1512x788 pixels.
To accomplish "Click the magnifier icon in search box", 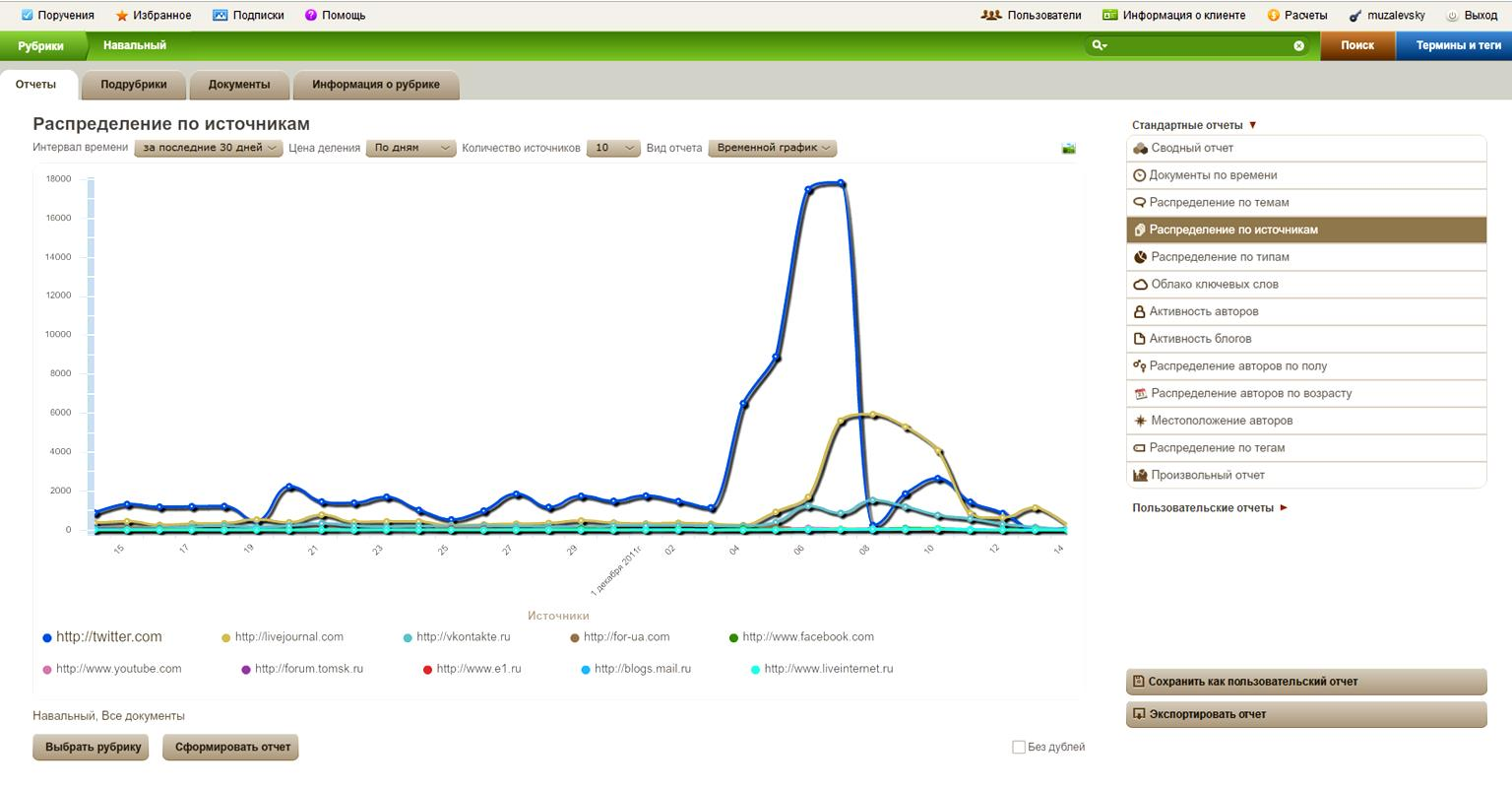I will coord(1099,45).
